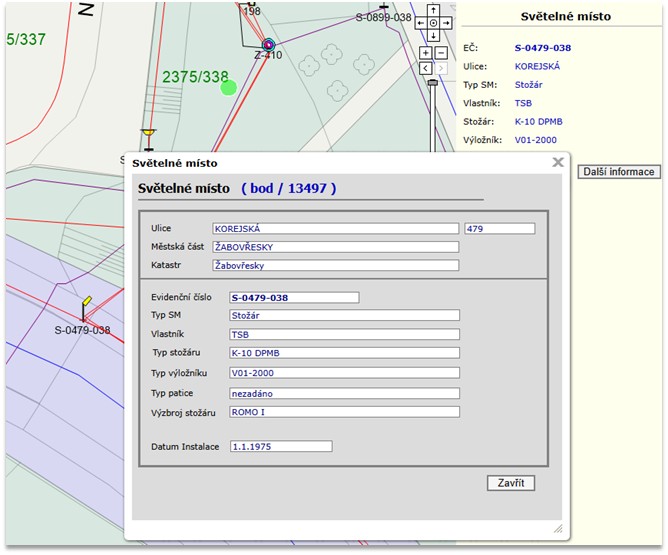Reset map view with center target button
This screenshot has width=668, height=555.
tap(433, 23)
